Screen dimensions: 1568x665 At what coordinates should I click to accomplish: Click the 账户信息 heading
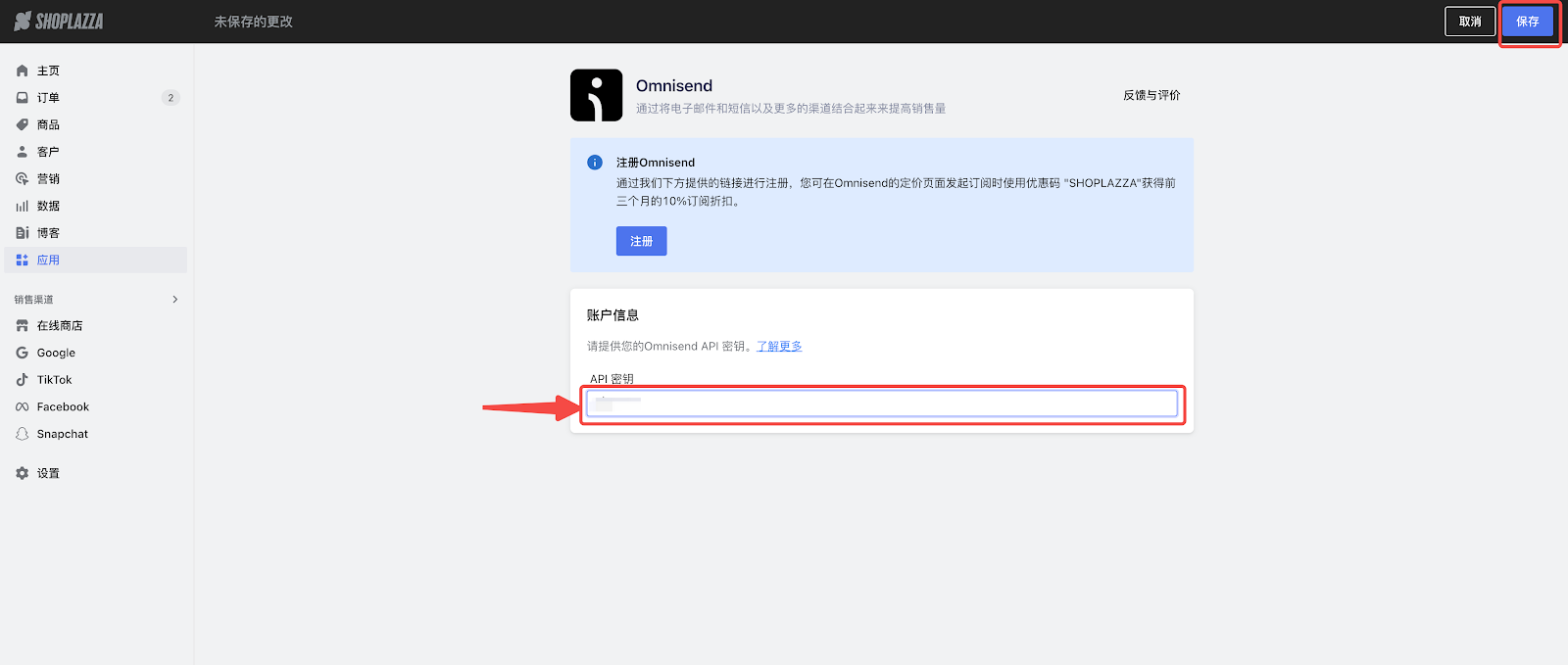[x=612, y=315]
